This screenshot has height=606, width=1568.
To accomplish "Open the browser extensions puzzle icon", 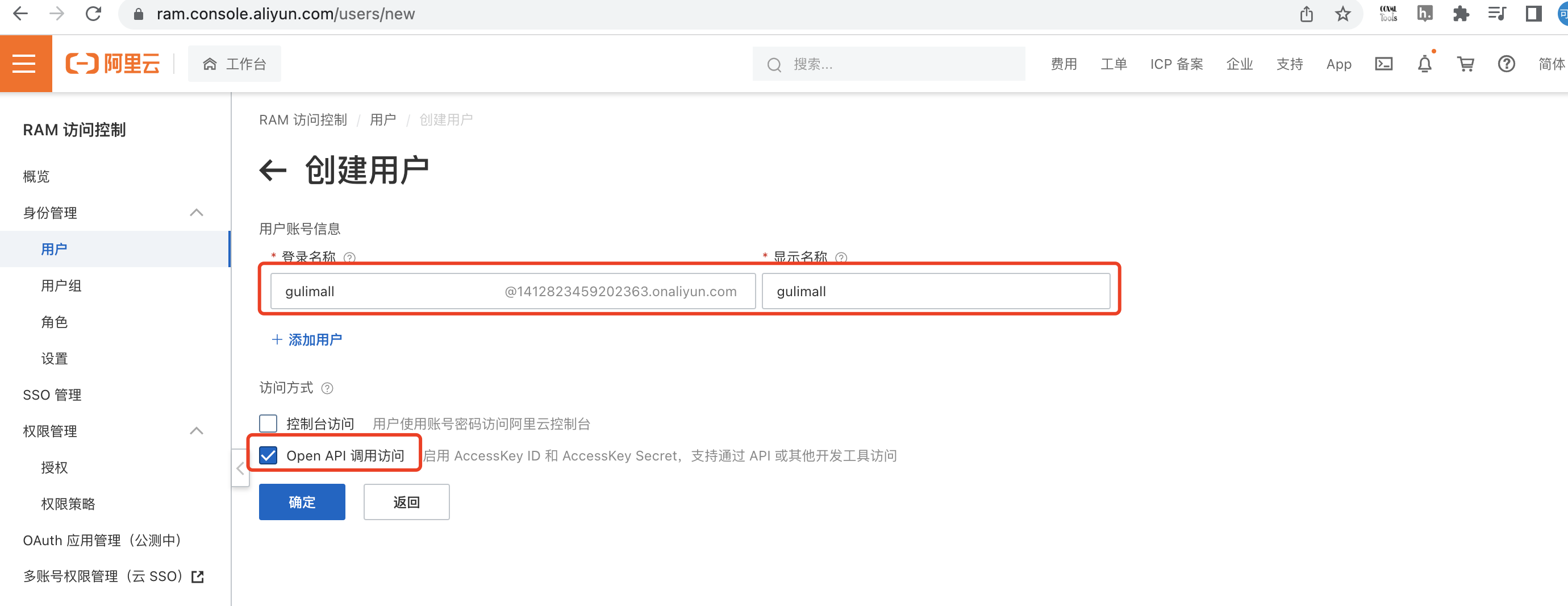I will point(1461,14).
